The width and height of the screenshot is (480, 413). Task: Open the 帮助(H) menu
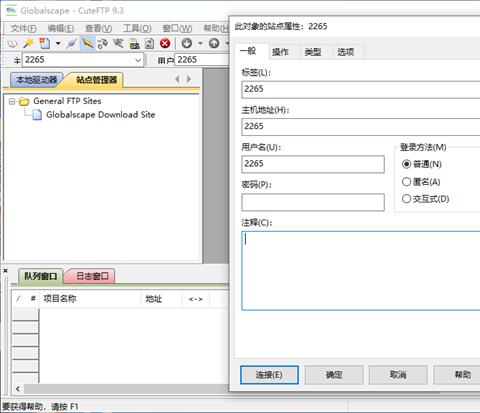216,28
